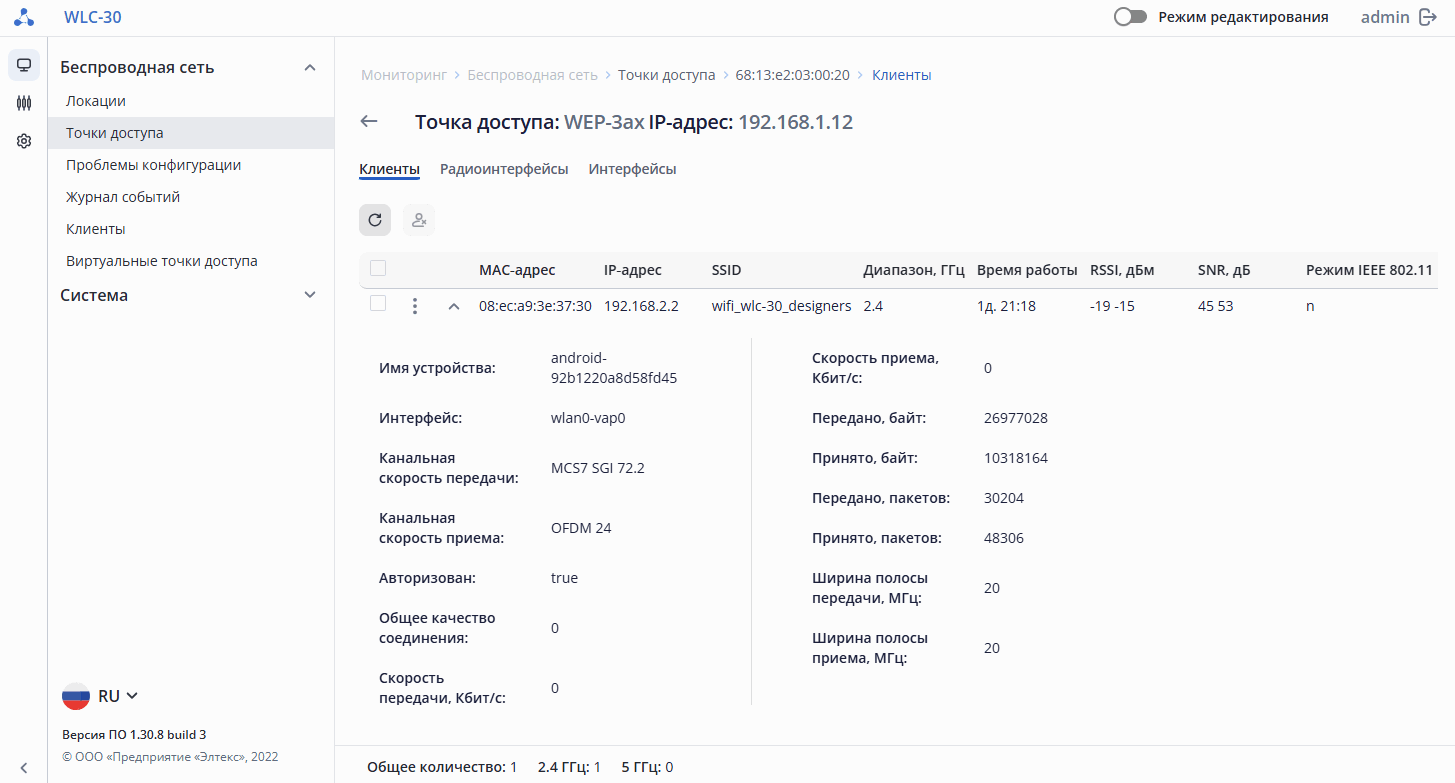Click the Беспроводная сеть breadcrumb link
The width and height of the screenshot is (1455, 783).
(x=532, y=75)
